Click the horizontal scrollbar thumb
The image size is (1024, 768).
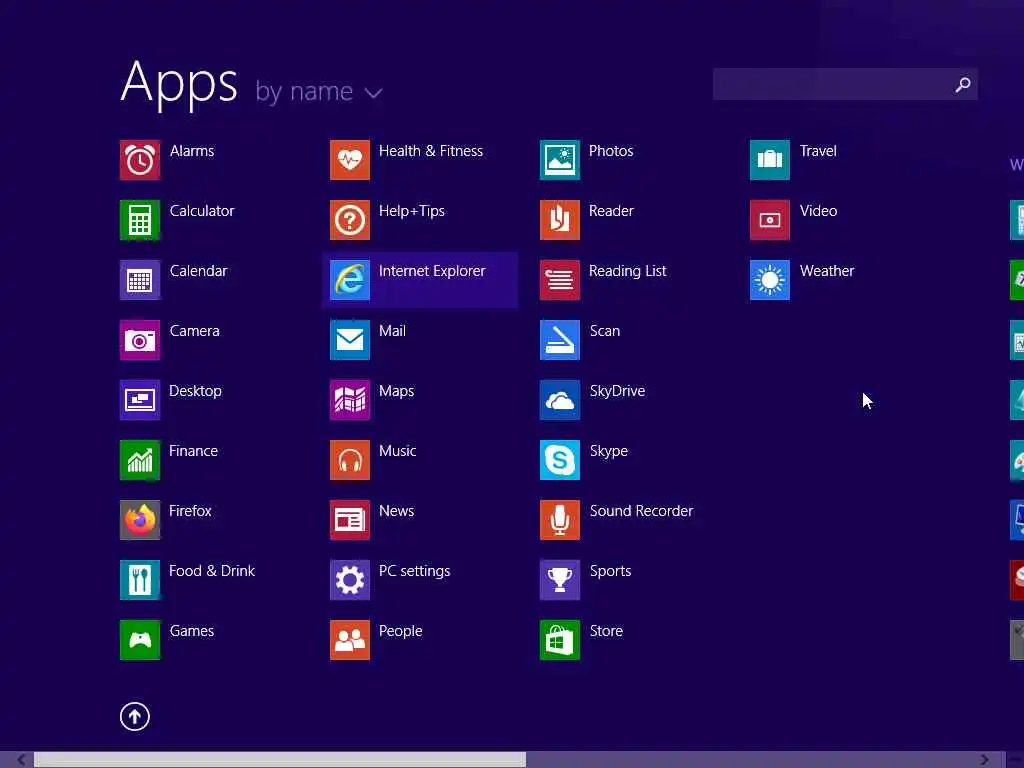280,760
